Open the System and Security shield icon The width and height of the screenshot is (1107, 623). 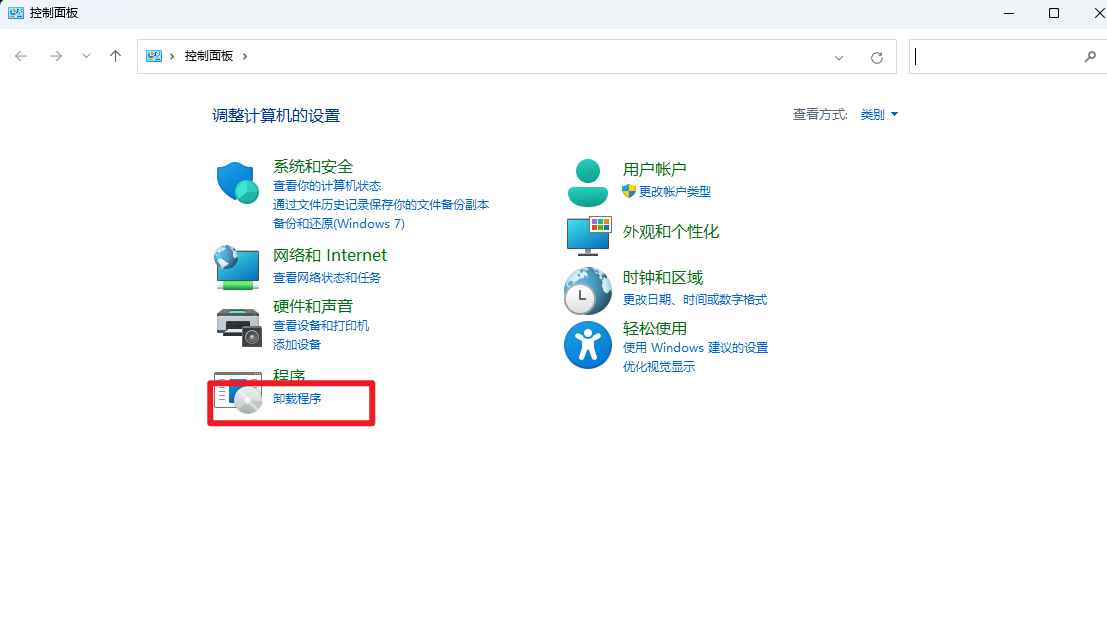point(237,183)
